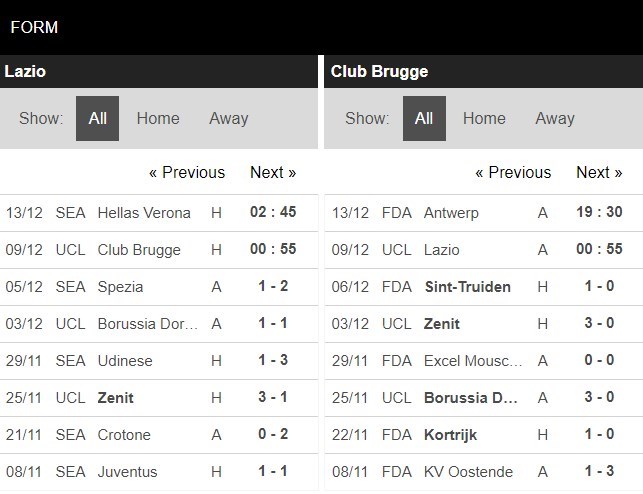This screenshot has height=494, width=643.
Task: Click the Lazio vs Juventus 1 - 1 result
Action: click(273, 472)
